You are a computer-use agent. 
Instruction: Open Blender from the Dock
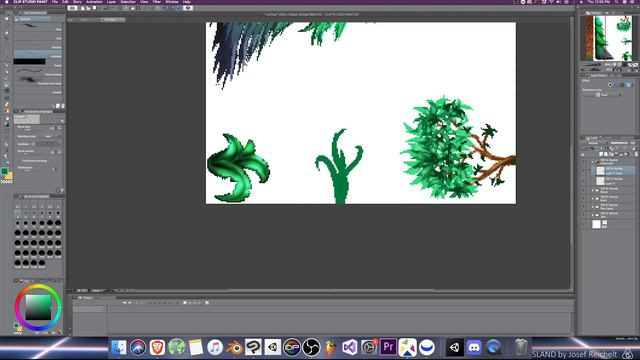tap(234, 347)
